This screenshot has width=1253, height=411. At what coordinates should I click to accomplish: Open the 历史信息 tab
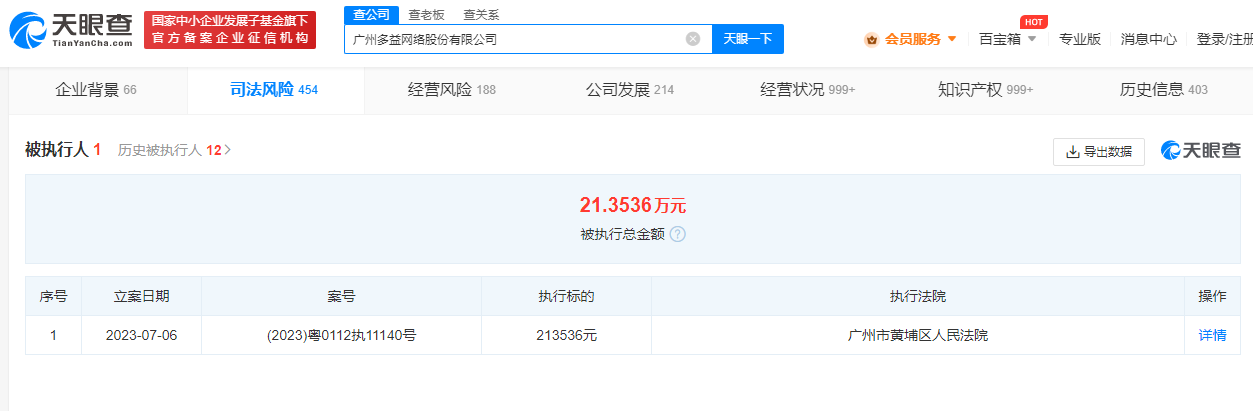click(1164, 90)
